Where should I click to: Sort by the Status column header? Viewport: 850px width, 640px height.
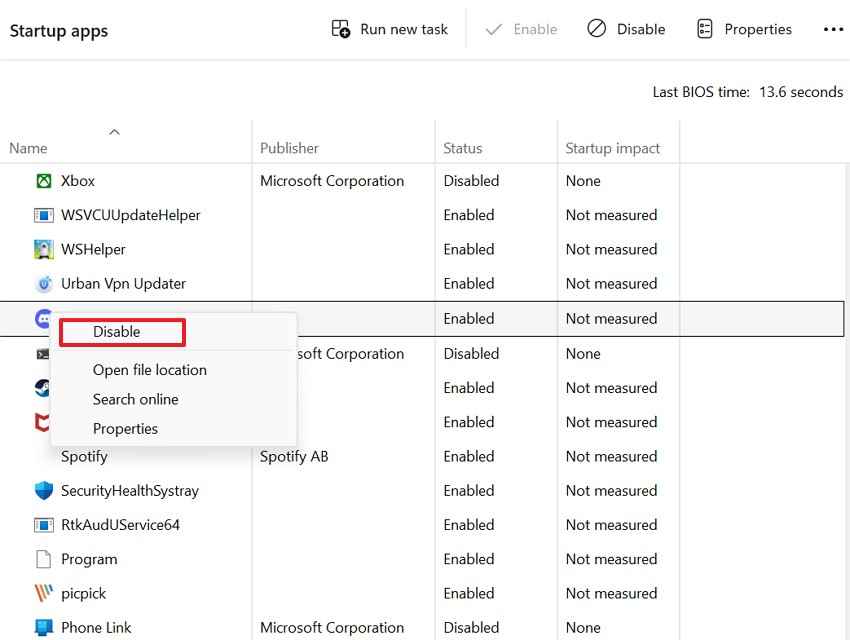[x=462, y=148]
